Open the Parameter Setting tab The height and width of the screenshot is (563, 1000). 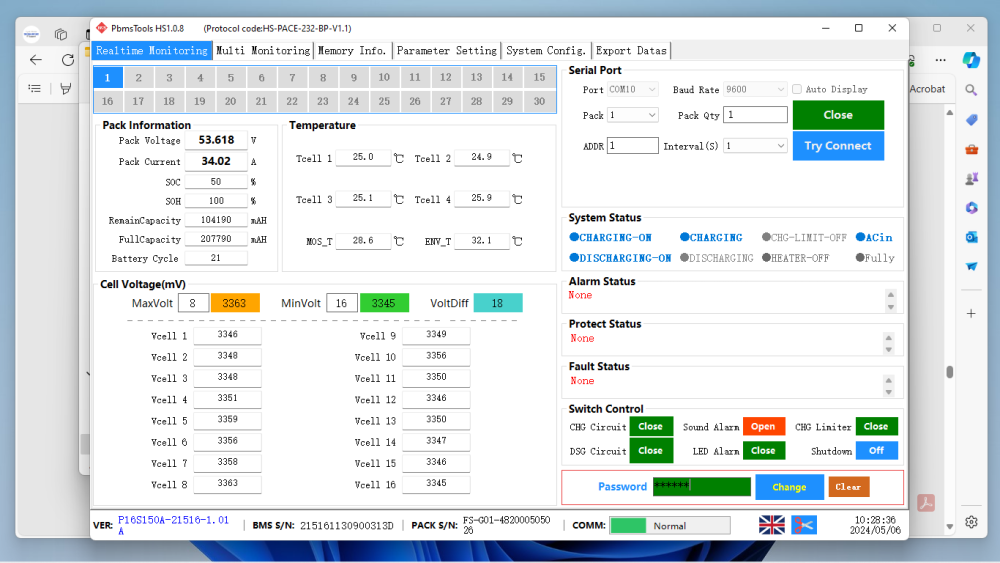446,50
